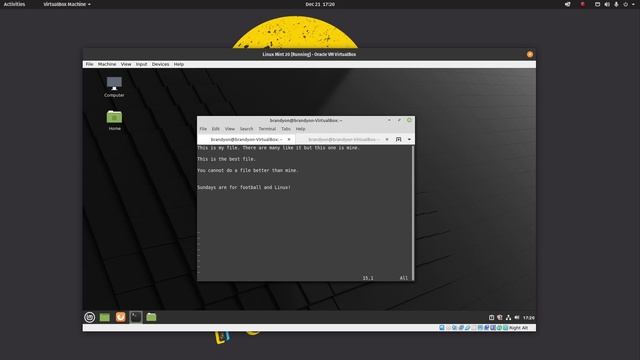The image size is (640, 360).
Task: Click the VirtualBox keyboard capture status icon
Action: point(505,328)
